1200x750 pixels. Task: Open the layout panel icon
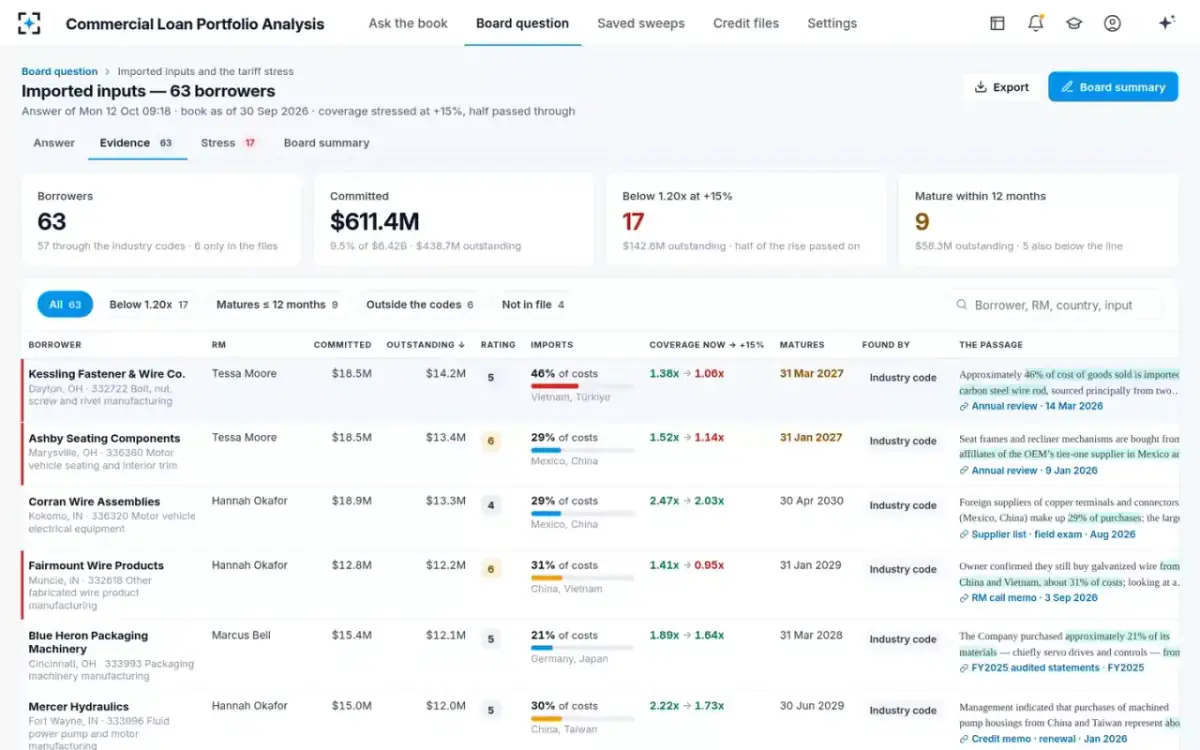click(997, 23)
